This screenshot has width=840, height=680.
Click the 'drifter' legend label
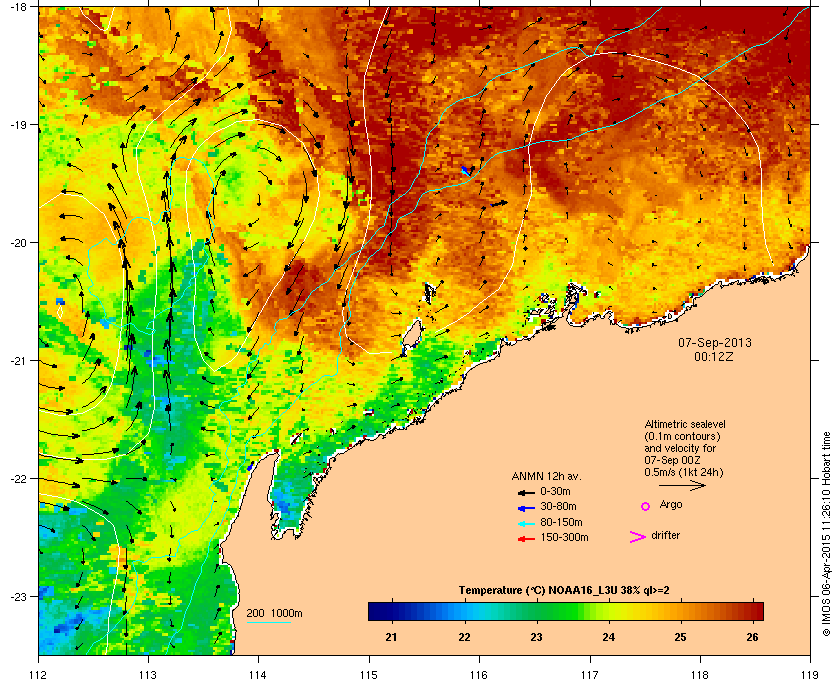click(x=665, y=535)
